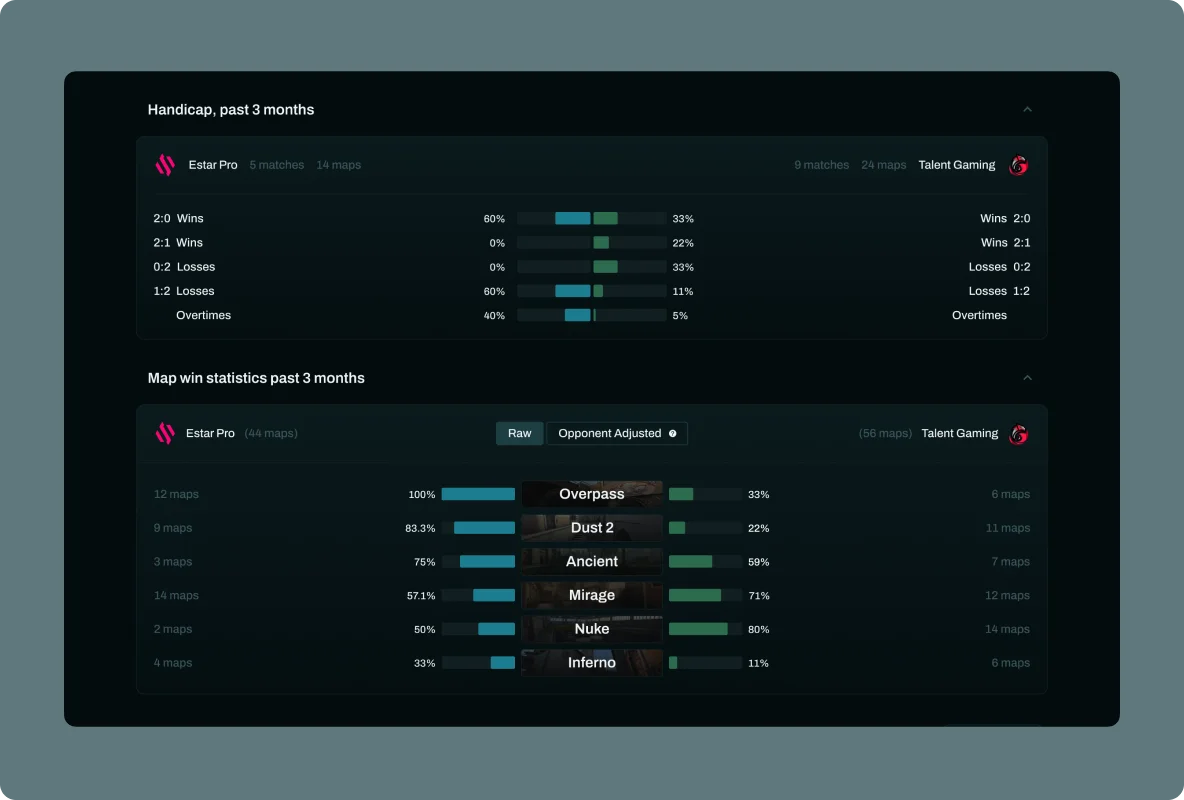Click '5 matches' under Estar Pro
Image resolution: width=1184 pixels, height=800 pixels.
tap(277, 165)
